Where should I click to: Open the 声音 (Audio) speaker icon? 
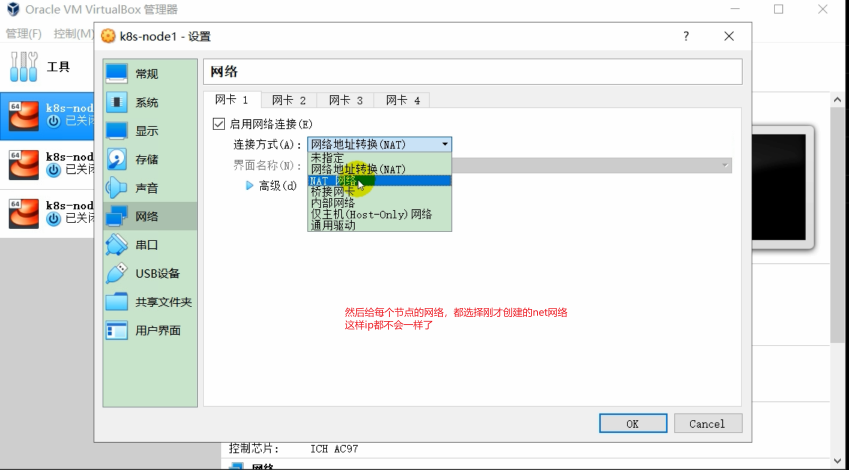tap(116, 188)
